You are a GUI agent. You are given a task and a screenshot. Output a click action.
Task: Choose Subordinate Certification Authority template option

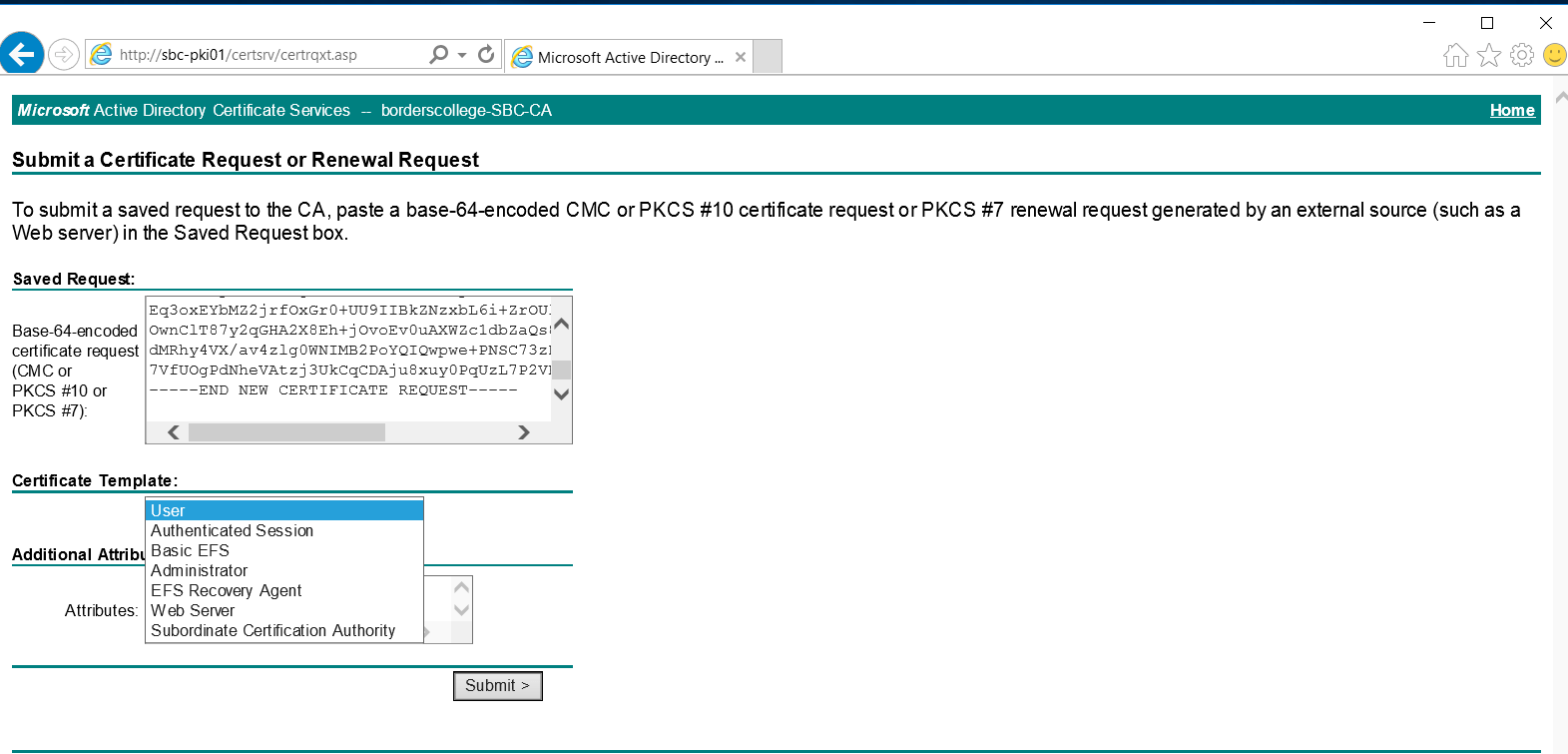(x=284, y=630)
